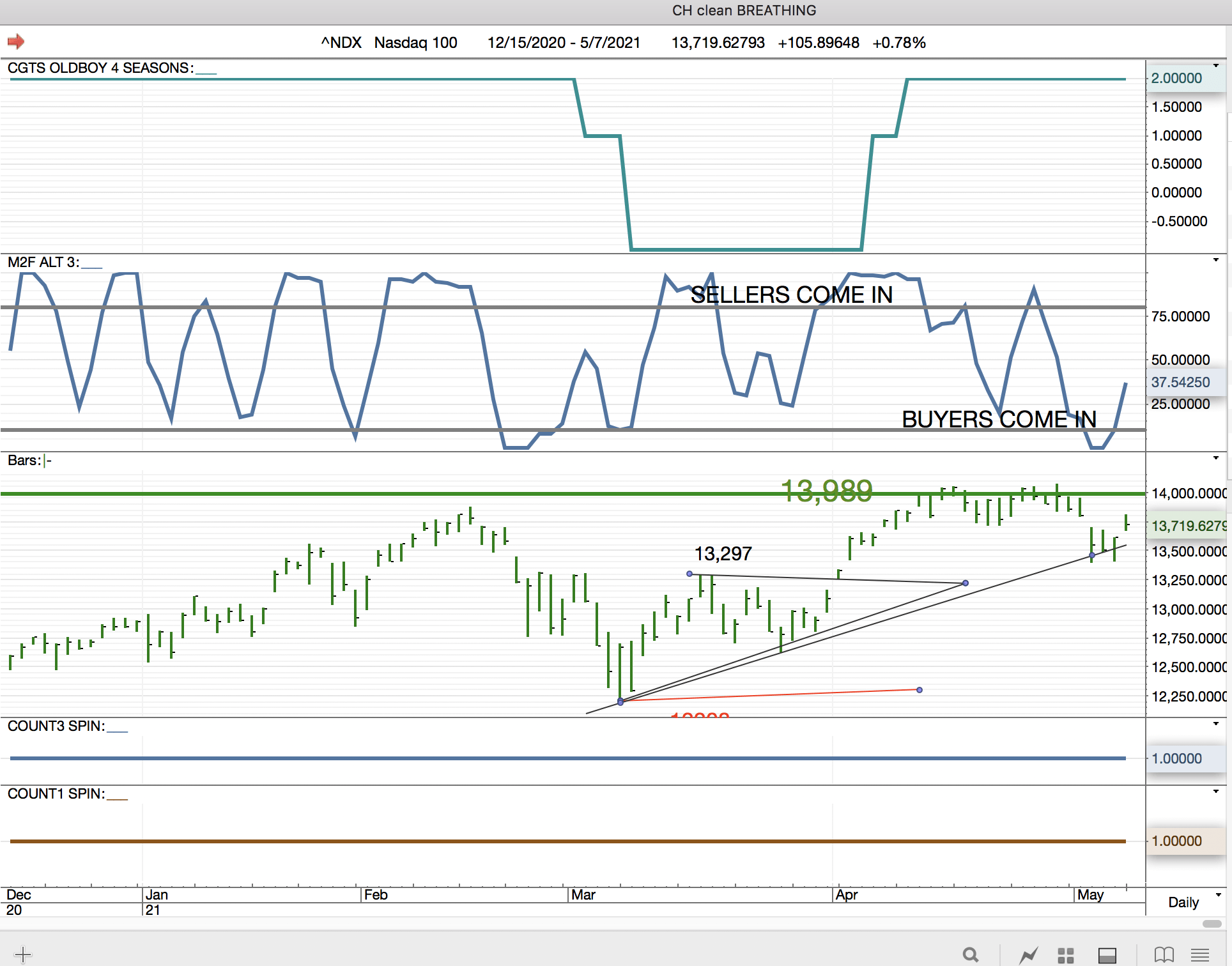Select the chart line view icon
Image resolution: width=1232 pixels, height=966 pixels.
point(1028,955)
